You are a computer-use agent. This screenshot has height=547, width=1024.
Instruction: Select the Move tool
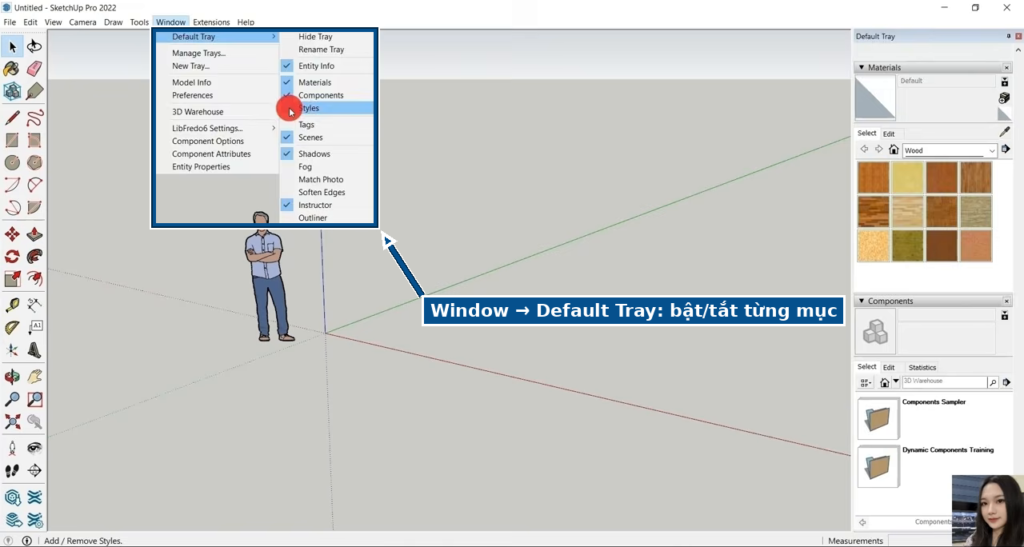(12, 234)
